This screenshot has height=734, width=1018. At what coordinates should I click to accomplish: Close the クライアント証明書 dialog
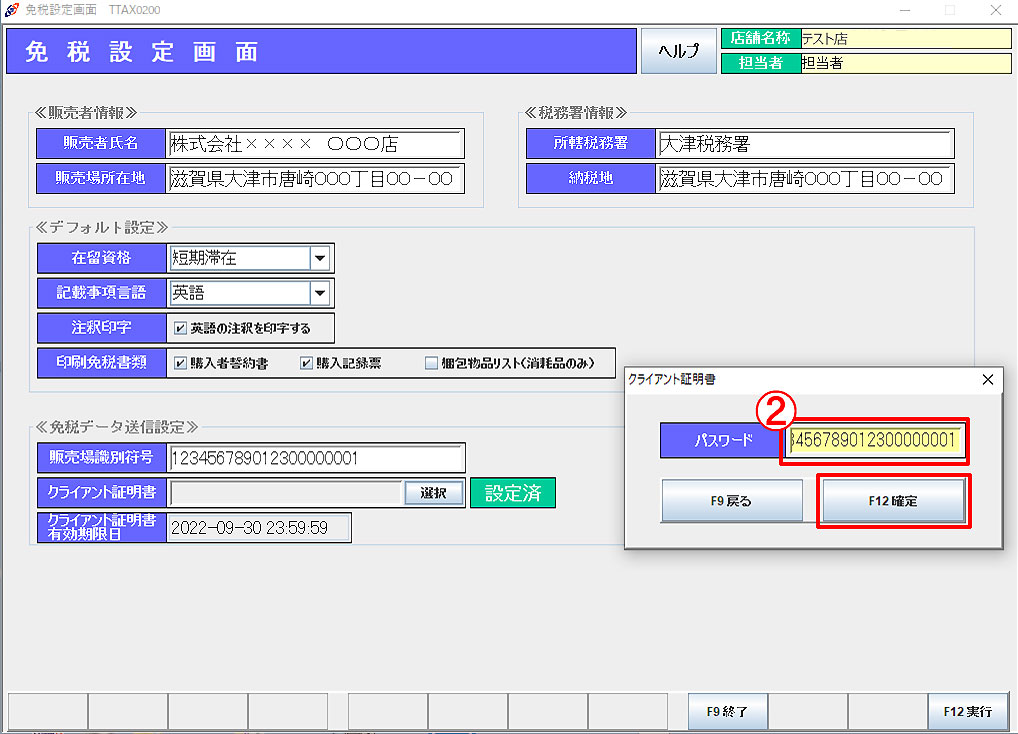[x=987, y=379]
